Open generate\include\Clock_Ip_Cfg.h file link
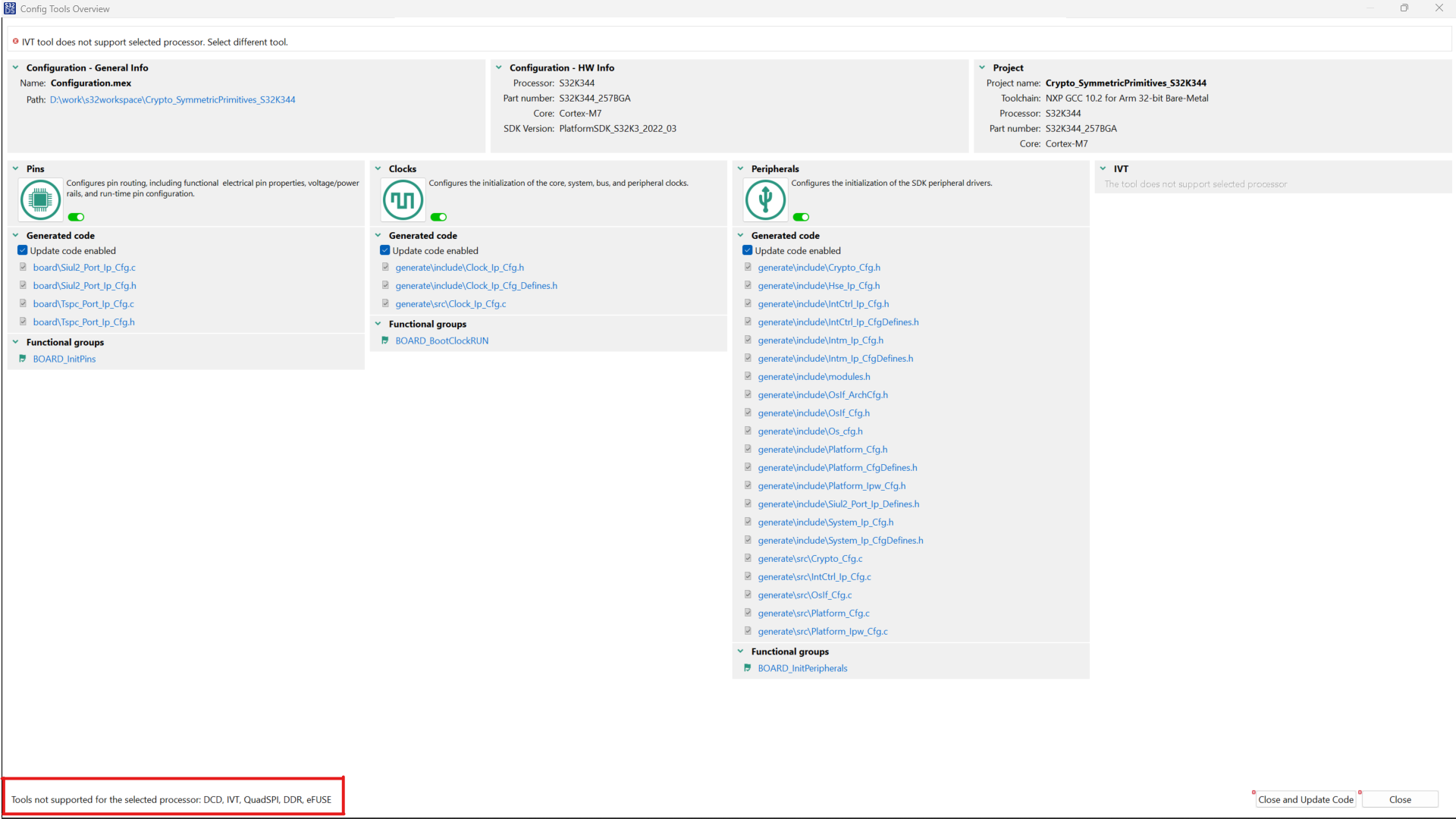This screenshot has width=1456, height=819. 460,268
